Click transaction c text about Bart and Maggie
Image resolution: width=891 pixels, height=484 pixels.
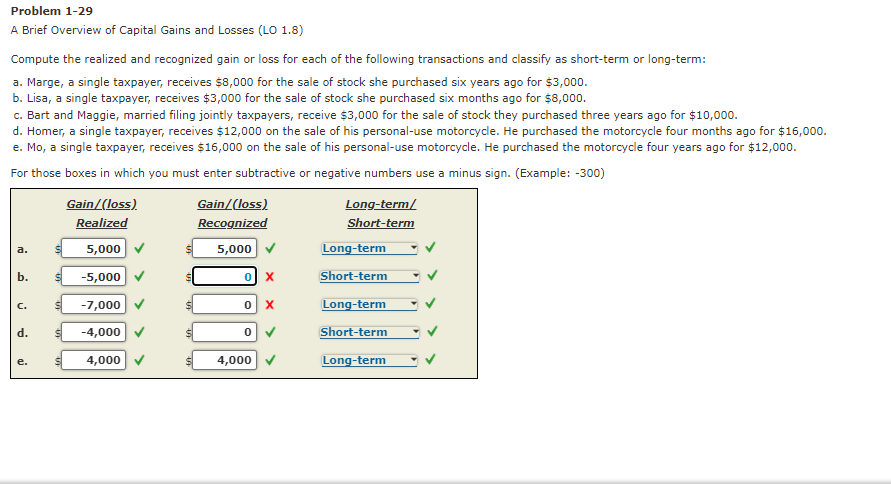[x=375, y=115]
